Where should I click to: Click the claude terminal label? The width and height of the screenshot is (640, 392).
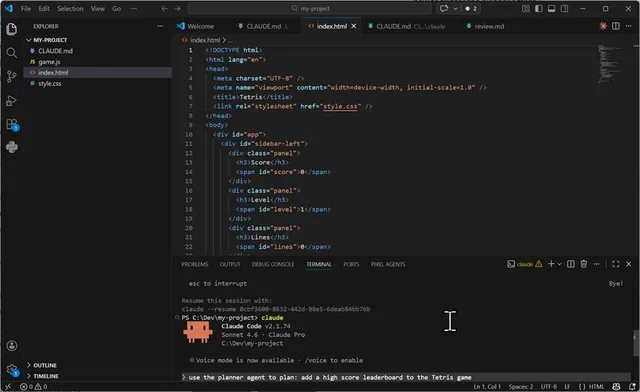pyautogui.click(x=524, y=264)
